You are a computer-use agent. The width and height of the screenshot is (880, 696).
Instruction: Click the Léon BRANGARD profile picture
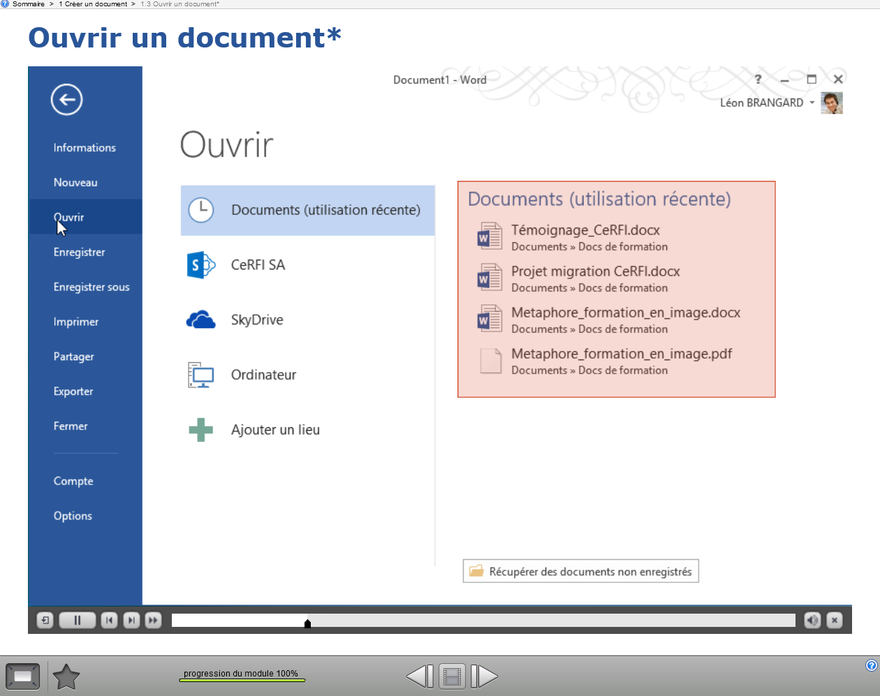pos(831,103)
